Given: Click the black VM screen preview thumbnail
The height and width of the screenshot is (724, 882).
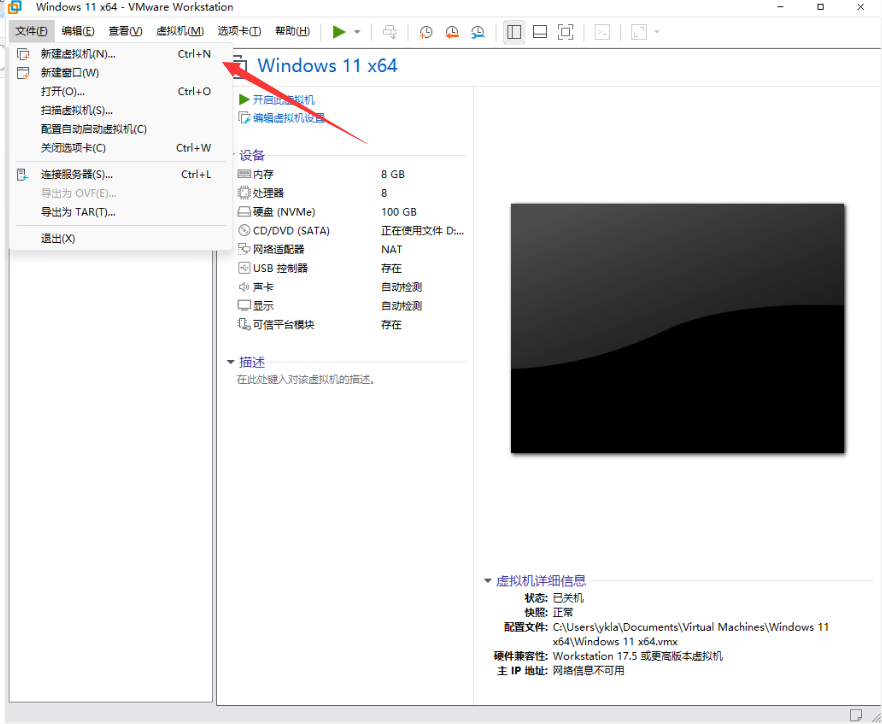Looking at the screenshot, I should tap(677, 328).
